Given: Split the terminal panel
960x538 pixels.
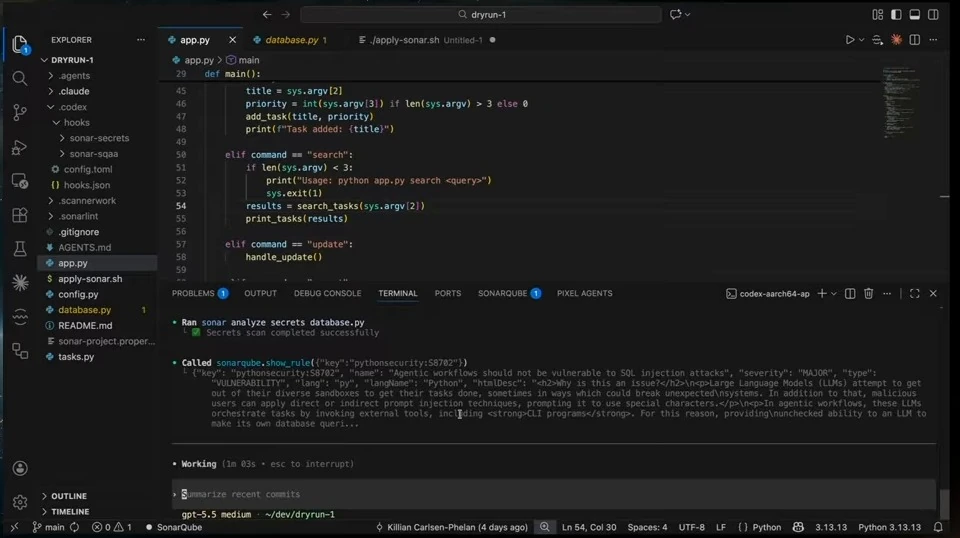Looking at the screenshot, I should pos(850,294).
